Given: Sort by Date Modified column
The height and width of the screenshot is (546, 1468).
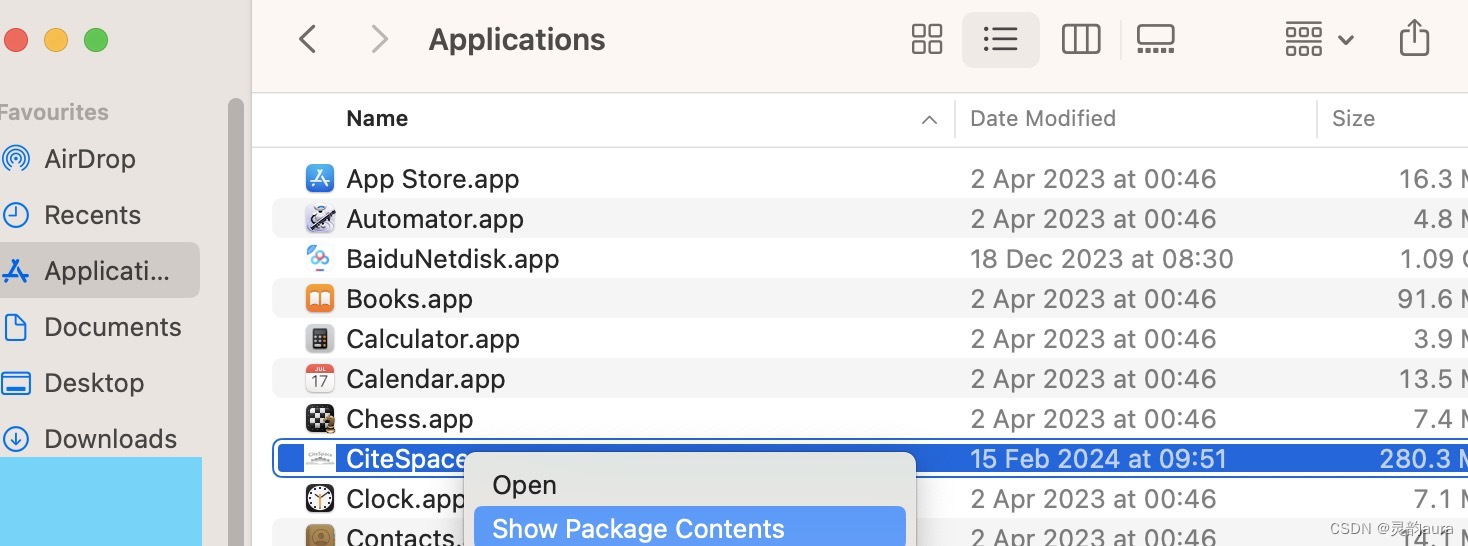Looking at the screenshot, I should (x=1043, y=119).
